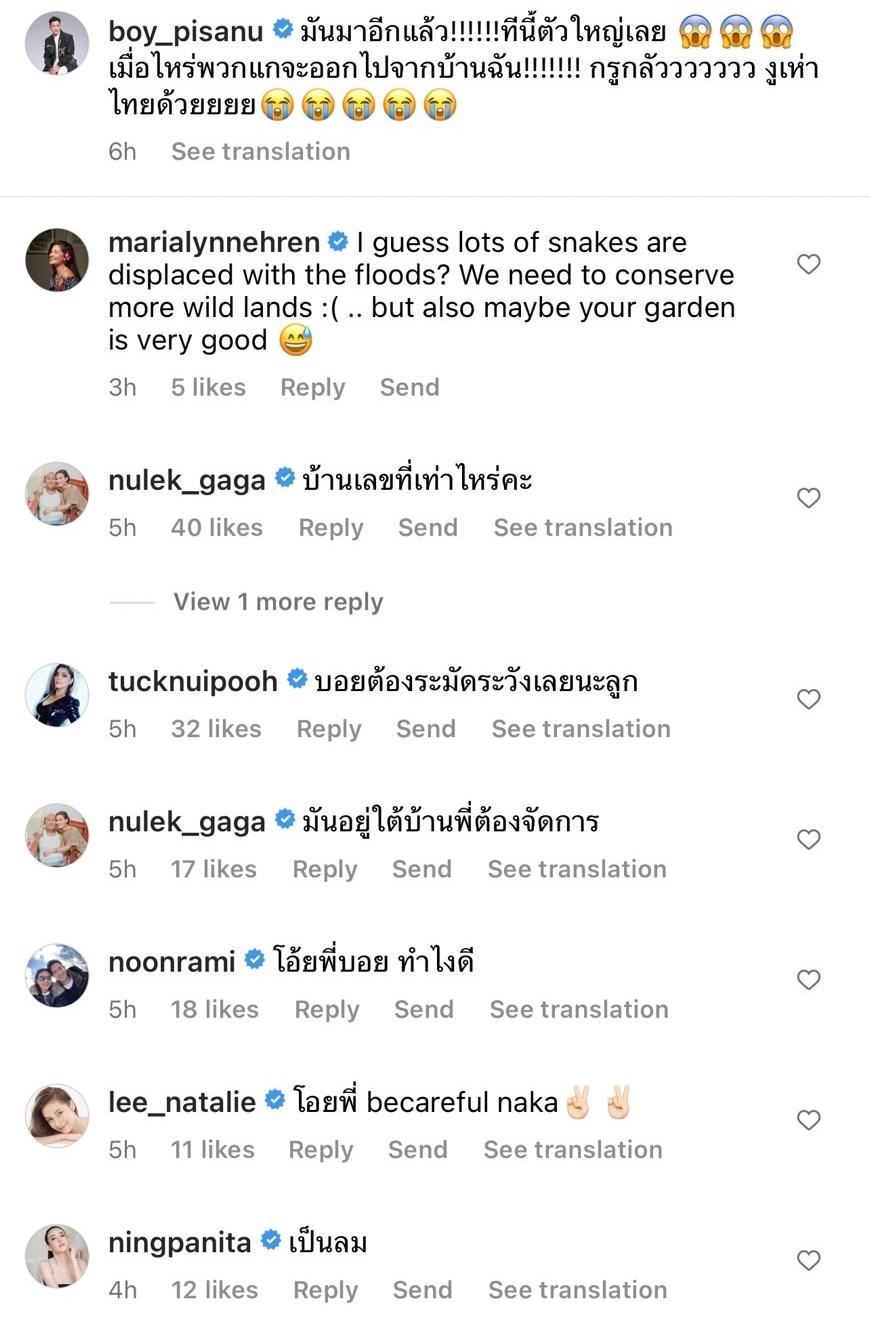Send ningpanita's comment
The width and height of the screenshot is (870, 1328).
422,1290
